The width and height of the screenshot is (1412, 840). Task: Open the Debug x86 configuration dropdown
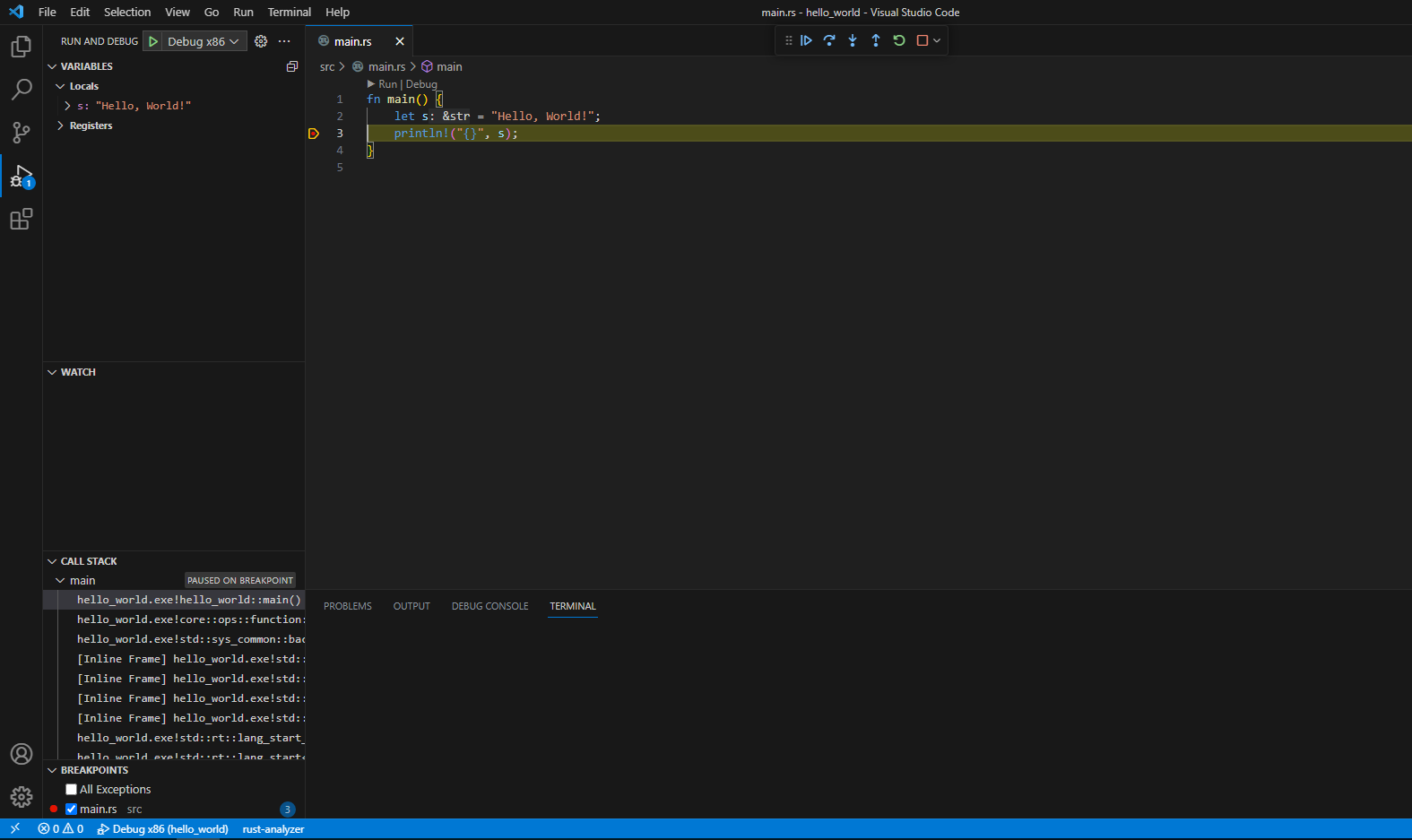pyautogui.click(x=204, y=41)
